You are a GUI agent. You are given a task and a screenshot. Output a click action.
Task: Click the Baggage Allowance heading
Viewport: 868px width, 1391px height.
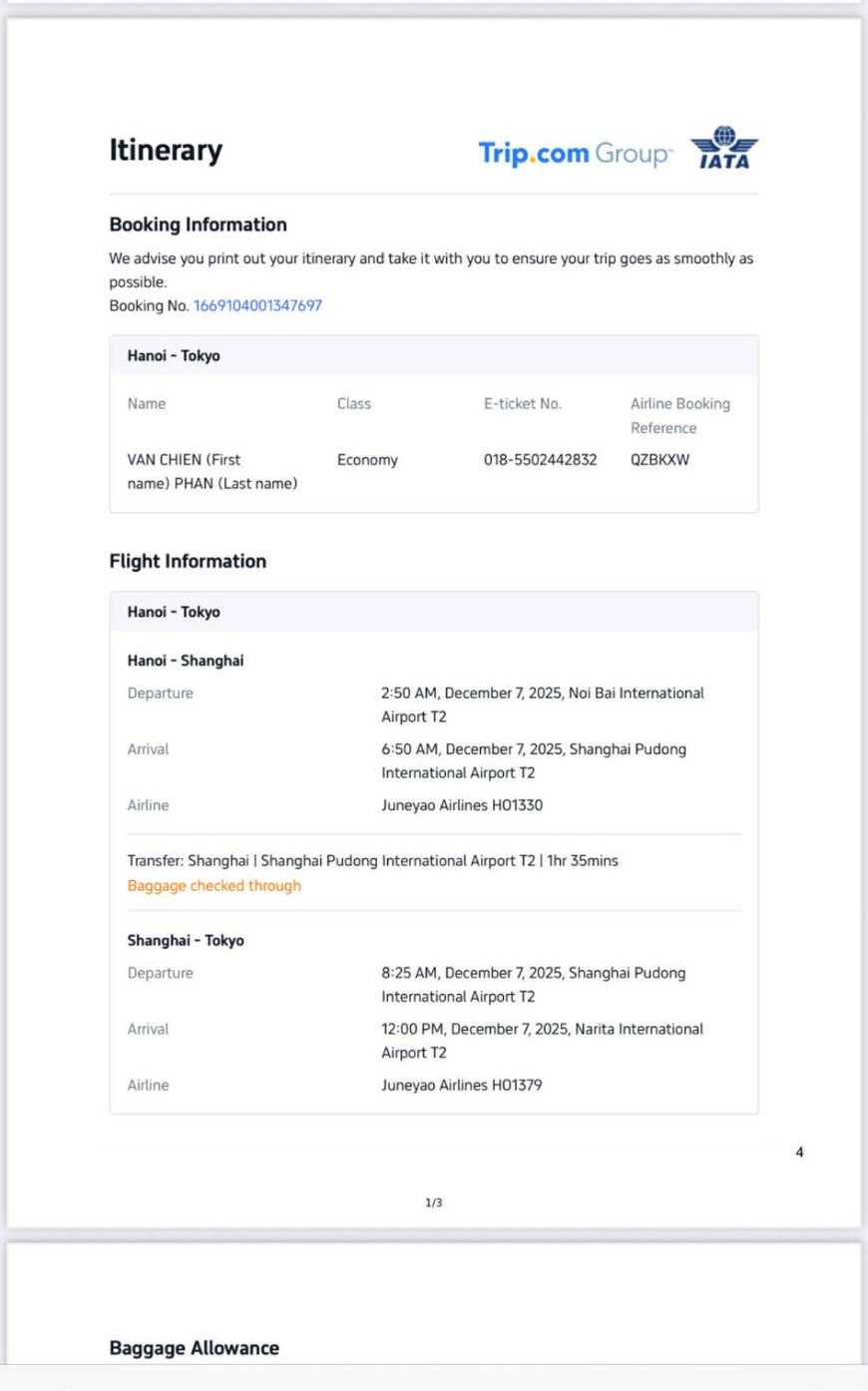coord(194,1348)
